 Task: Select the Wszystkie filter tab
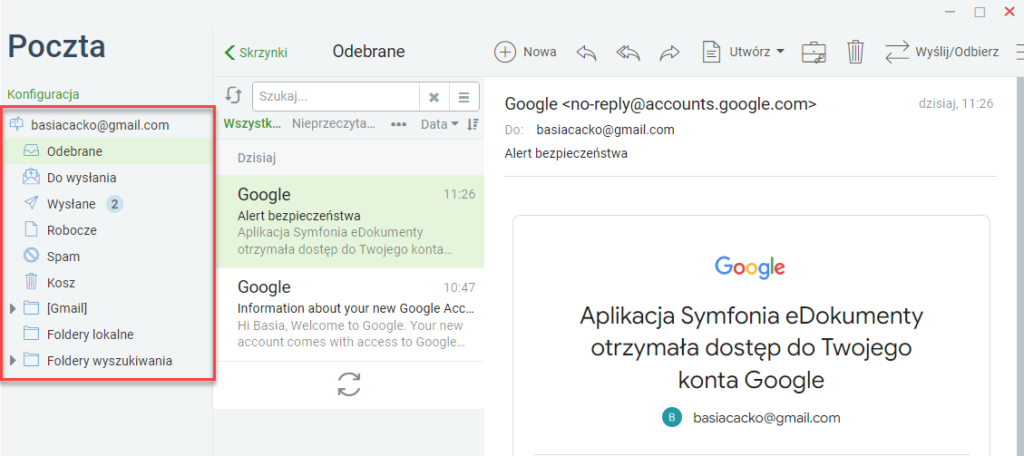(252, 123)
